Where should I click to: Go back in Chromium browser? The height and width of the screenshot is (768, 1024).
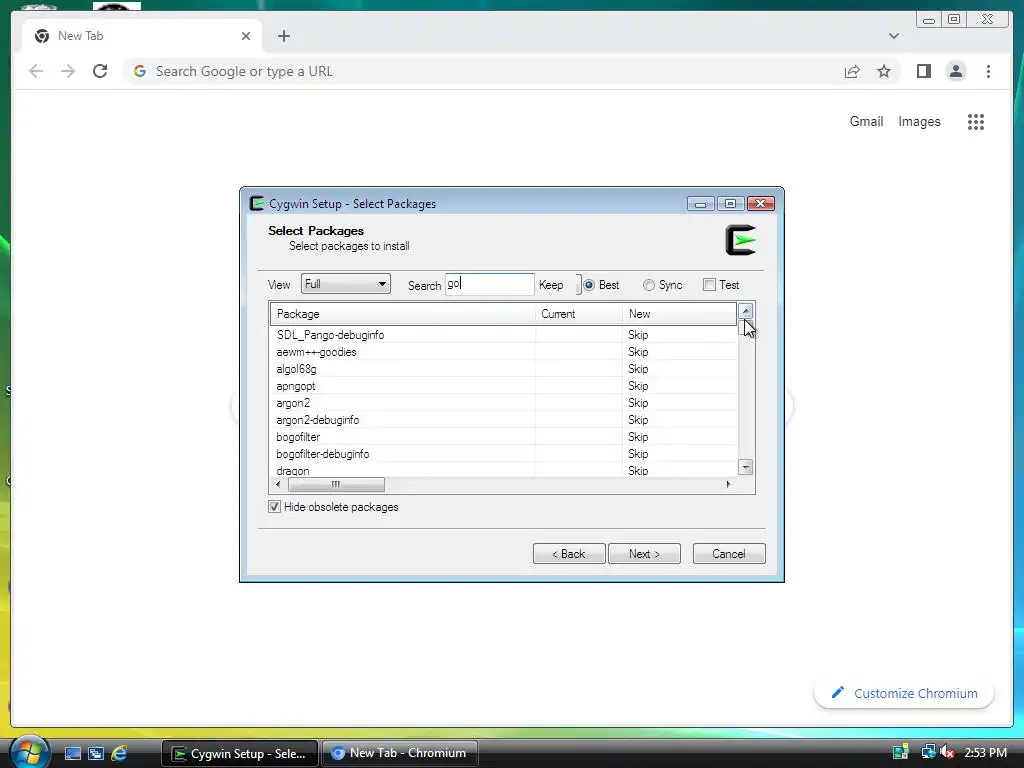click(36, 71)
